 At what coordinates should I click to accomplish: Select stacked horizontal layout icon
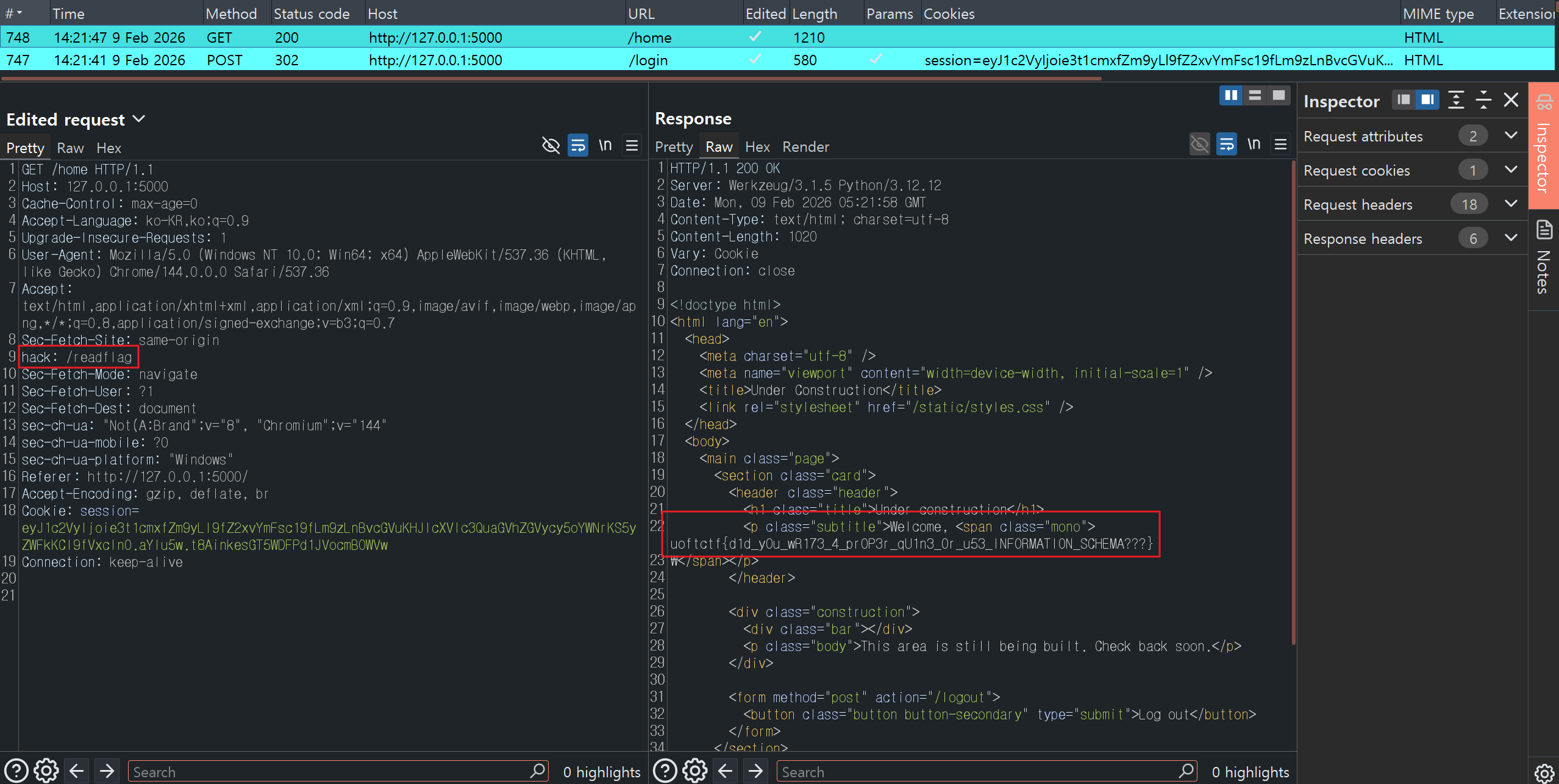[1255, 96]
